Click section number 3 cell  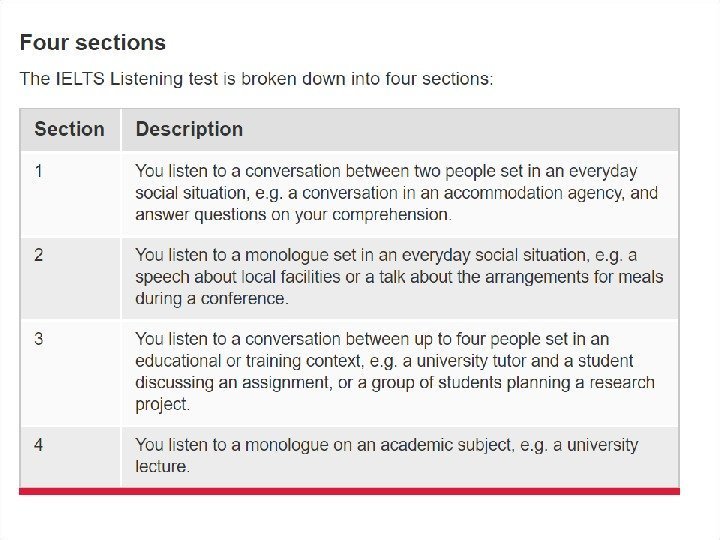coord(39,339)
